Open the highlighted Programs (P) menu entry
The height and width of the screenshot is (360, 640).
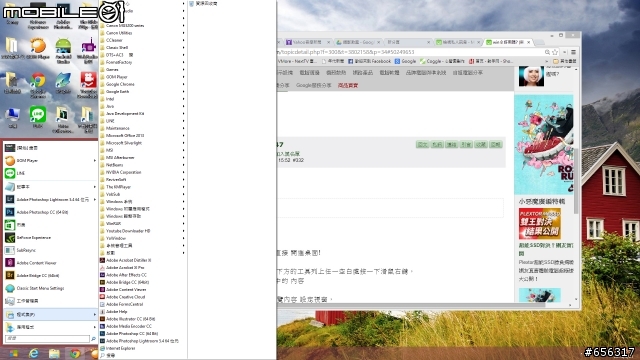pos(50,315)
